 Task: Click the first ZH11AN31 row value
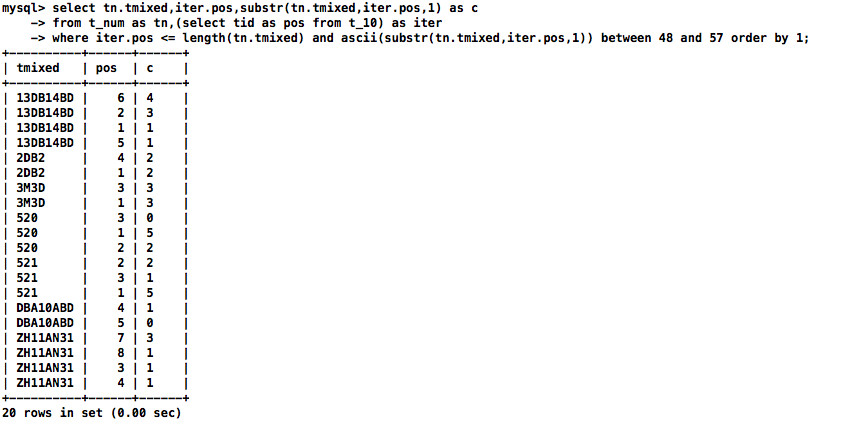(x=45, y=338)
